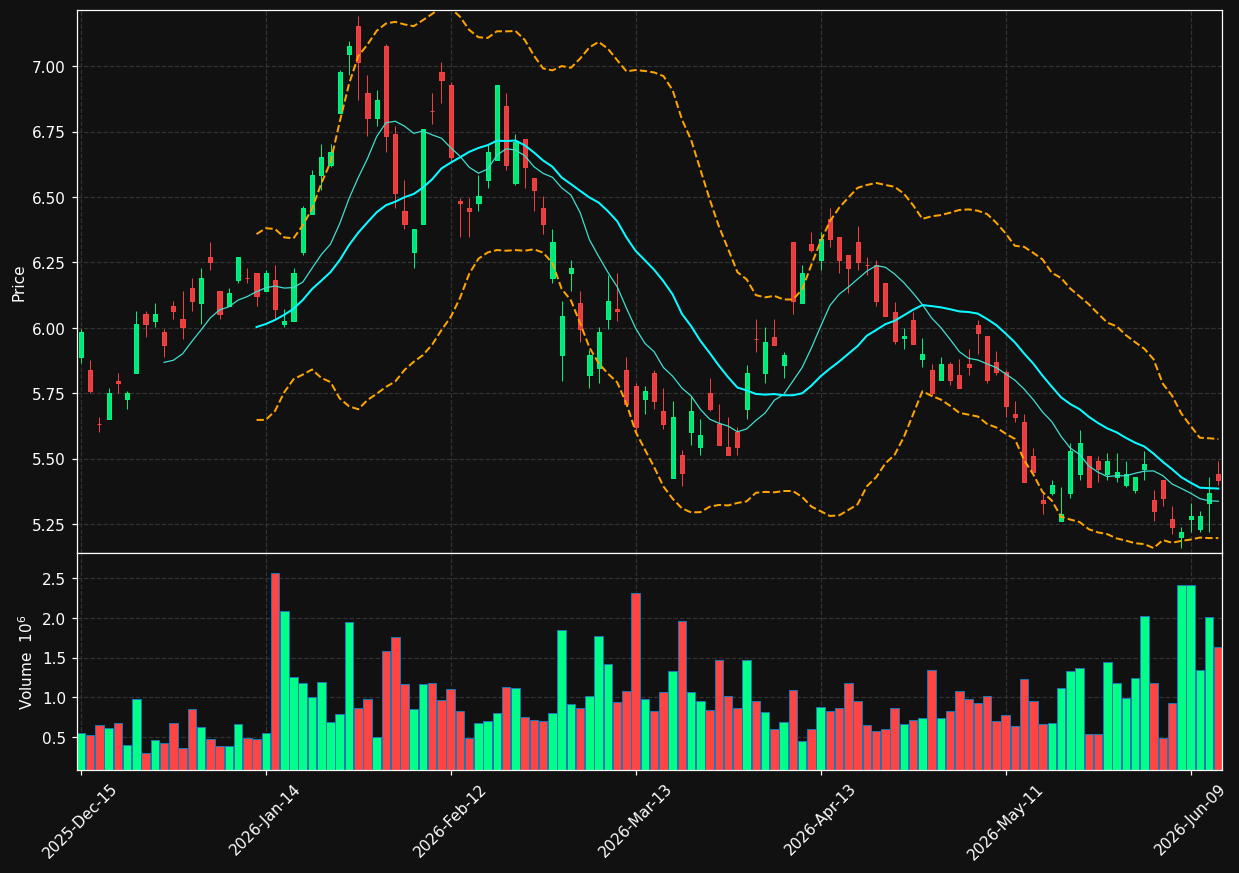Viewport: 1239px width, 873px height.
Task: Click the 2025-Dec-15 date label
Action: coord(79,821)
